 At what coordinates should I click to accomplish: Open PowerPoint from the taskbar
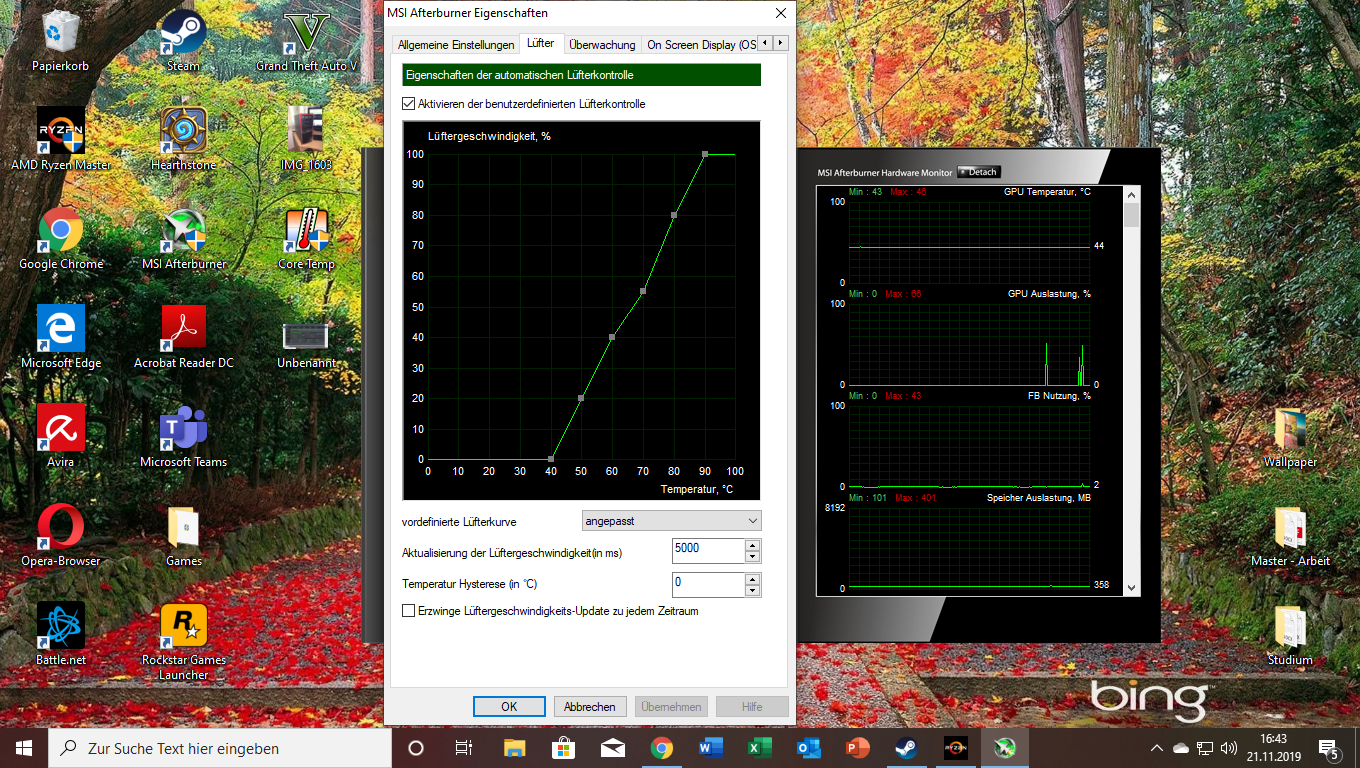[x=858, y=747]
